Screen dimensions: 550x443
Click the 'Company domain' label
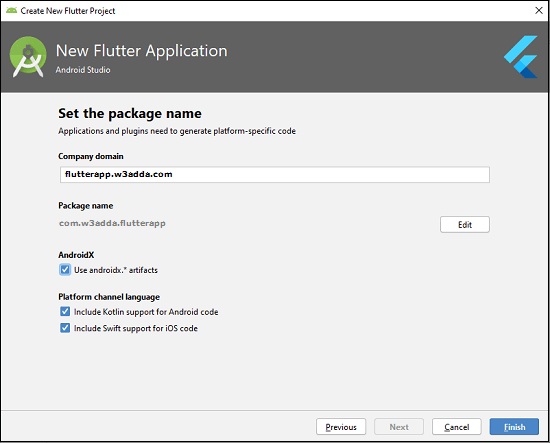click(x=91, y=156)
